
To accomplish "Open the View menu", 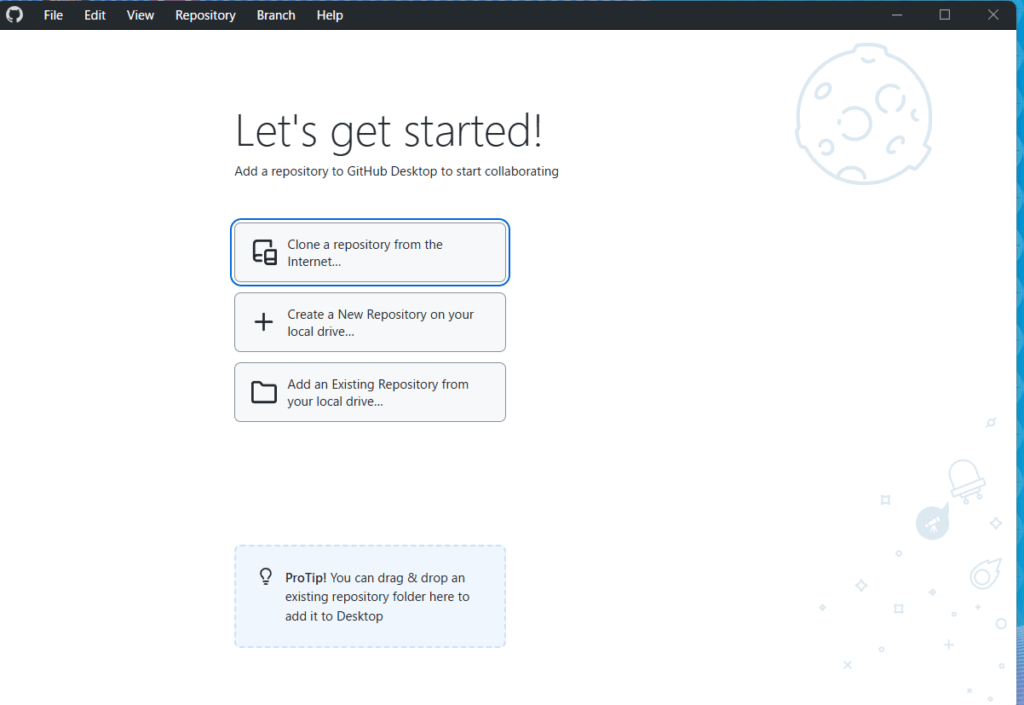I will point(140,15).
